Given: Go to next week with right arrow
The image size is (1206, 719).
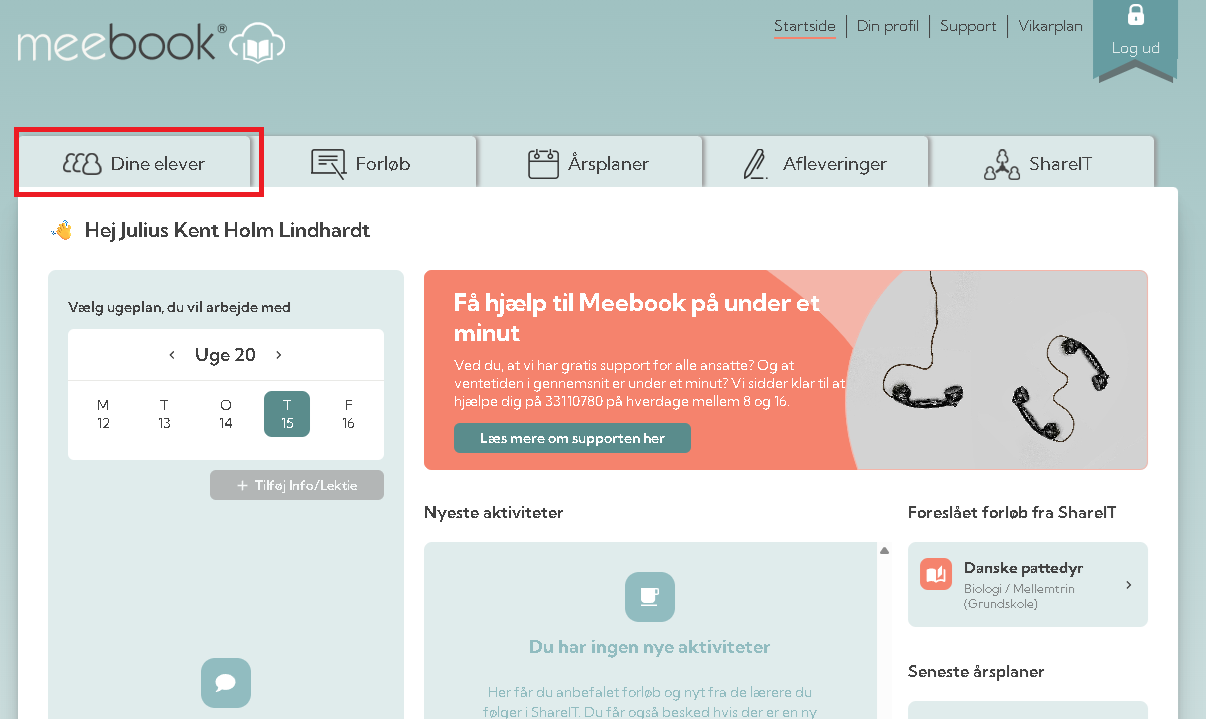Looking at the screenshot, I should pyautogui.click(x=279, y=355).
